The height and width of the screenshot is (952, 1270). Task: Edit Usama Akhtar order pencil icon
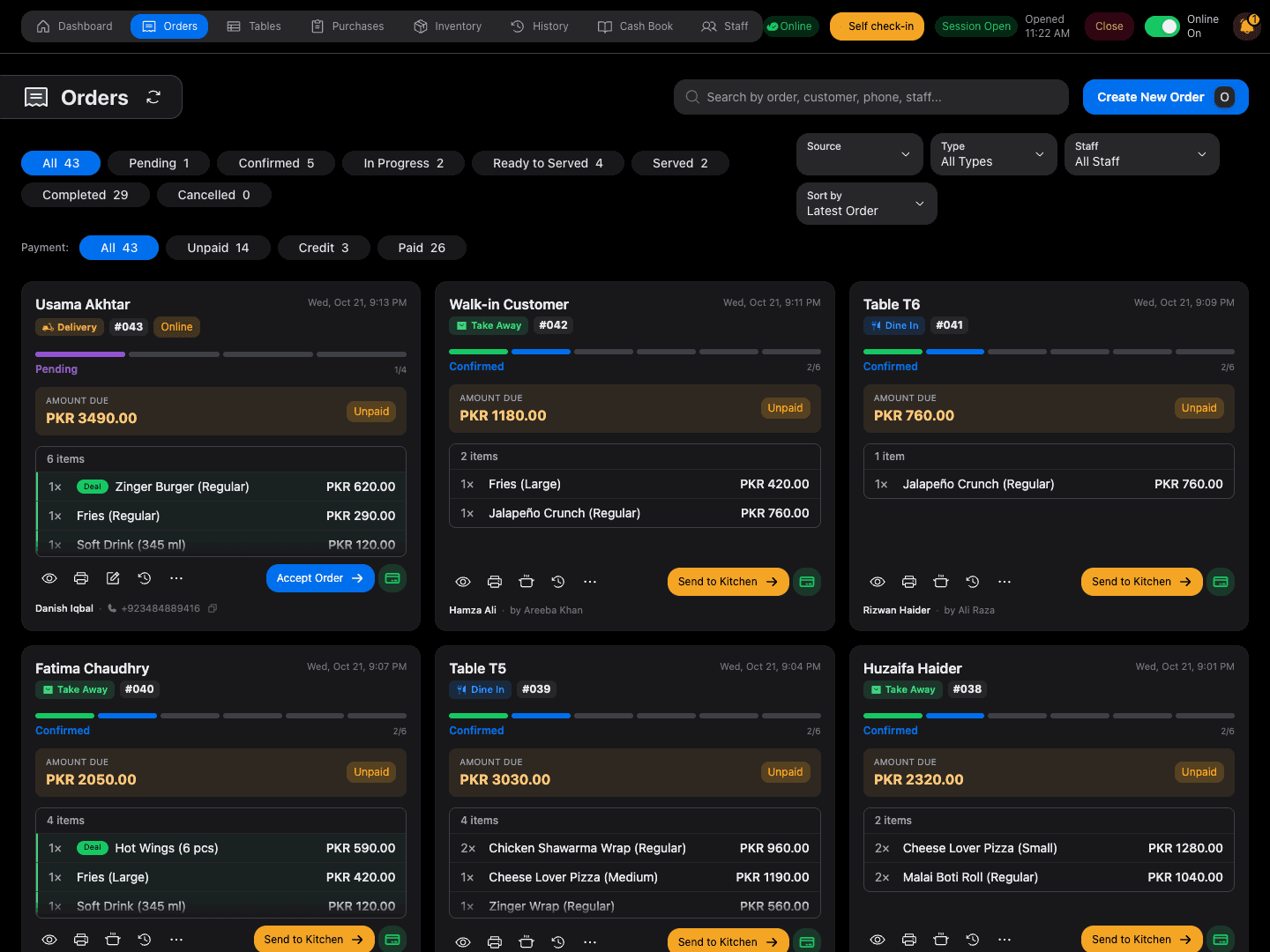pyautogui.click(x=113, y=578)
